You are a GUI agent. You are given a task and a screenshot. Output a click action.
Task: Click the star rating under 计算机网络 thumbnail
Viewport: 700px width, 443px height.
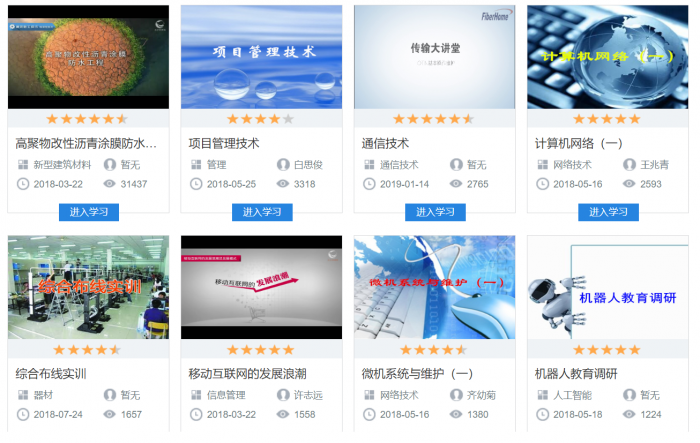[x=607, y=119]
